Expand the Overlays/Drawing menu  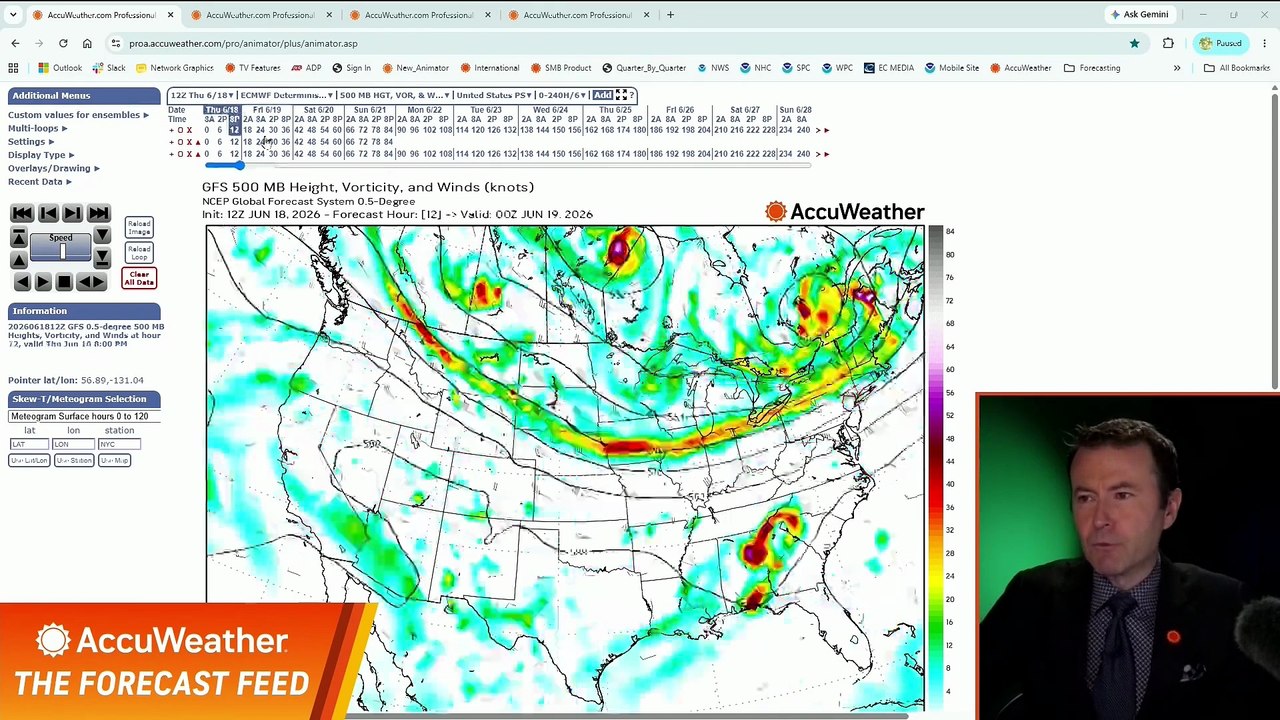53,168
